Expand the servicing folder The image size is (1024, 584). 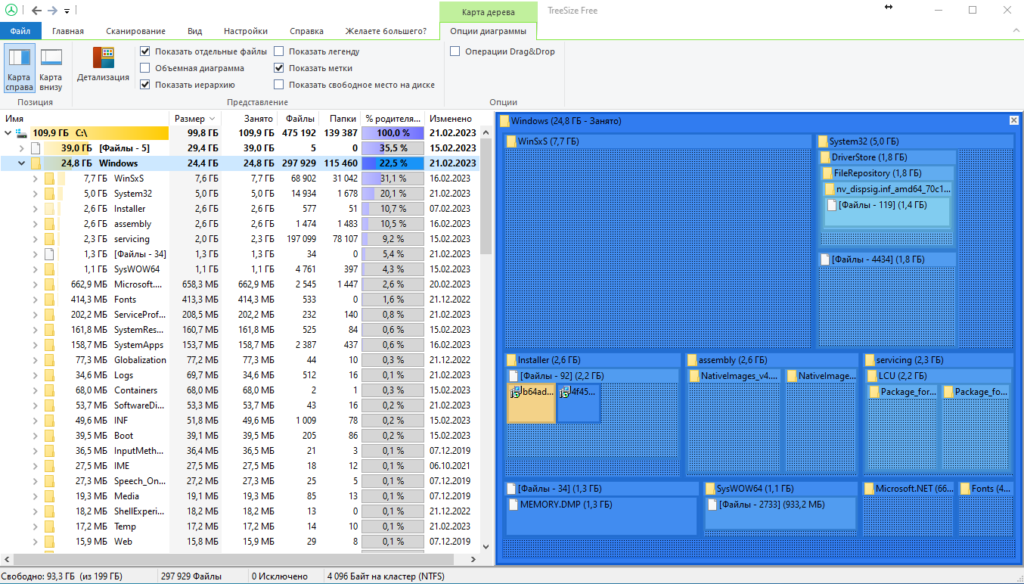coord(35,239)
